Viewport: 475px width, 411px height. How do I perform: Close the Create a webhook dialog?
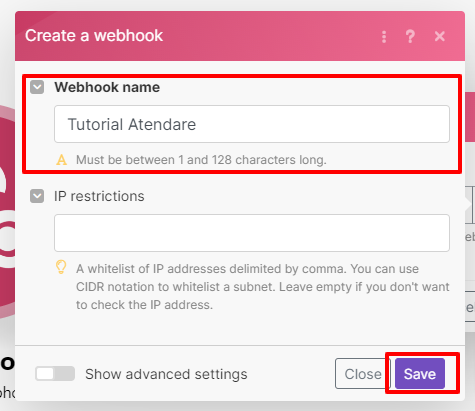click(x=440, y=36)
